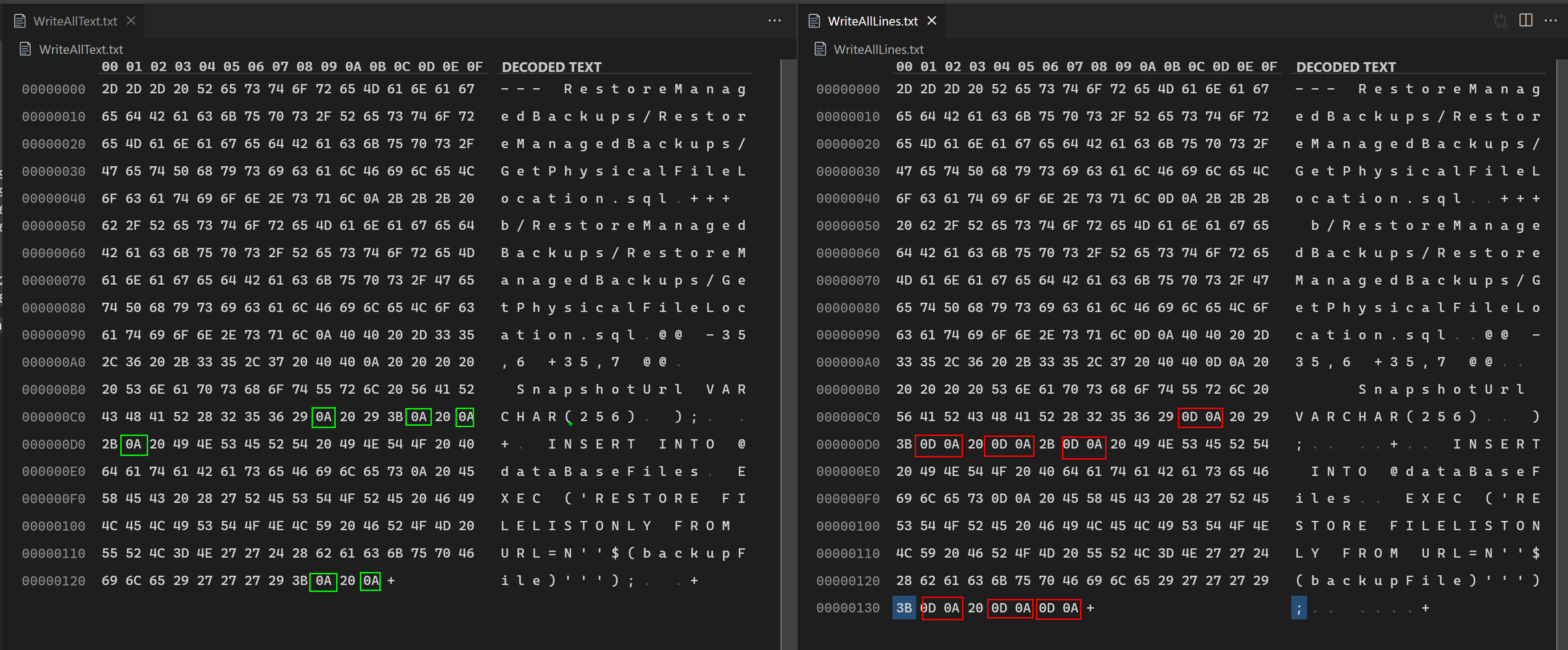This screenshot has width=1568, height=650.
Task: Select the highlighted 3B byte at offset 00000130
Action: (904, 607)
